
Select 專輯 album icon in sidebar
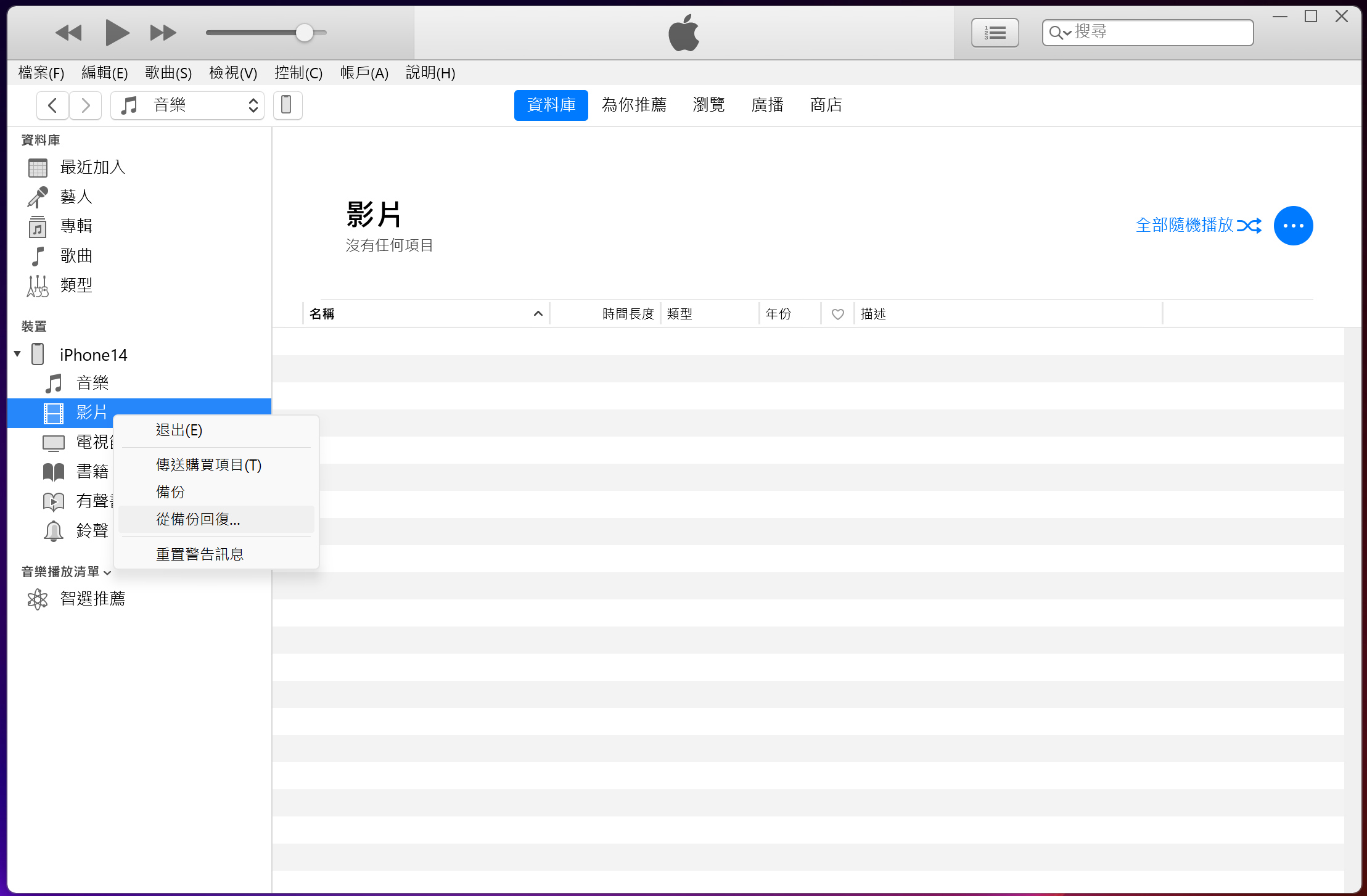(x=38, y=226)
